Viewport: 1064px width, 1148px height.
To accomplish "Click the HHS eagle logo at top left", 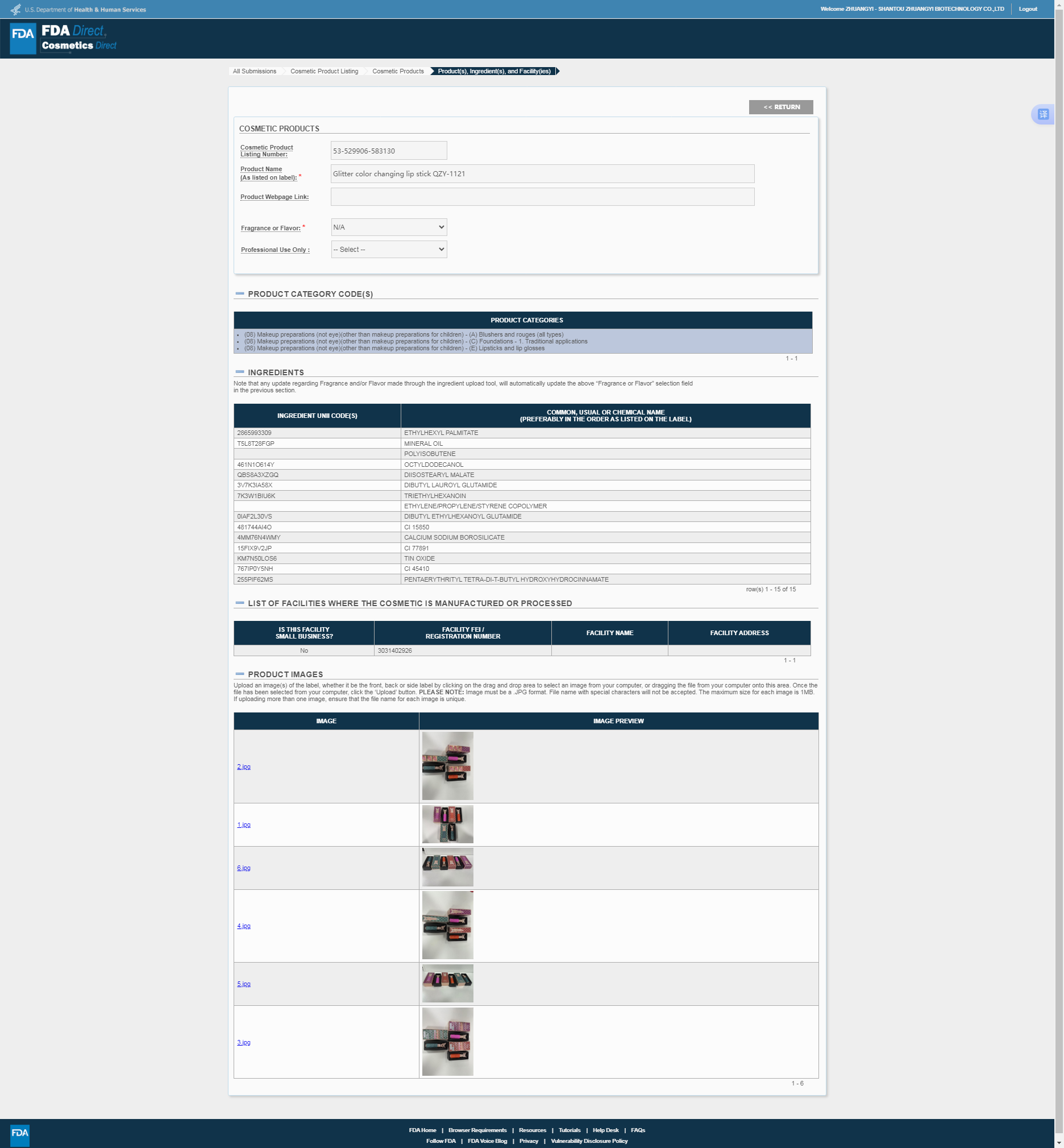I will [x=15, y=9].
